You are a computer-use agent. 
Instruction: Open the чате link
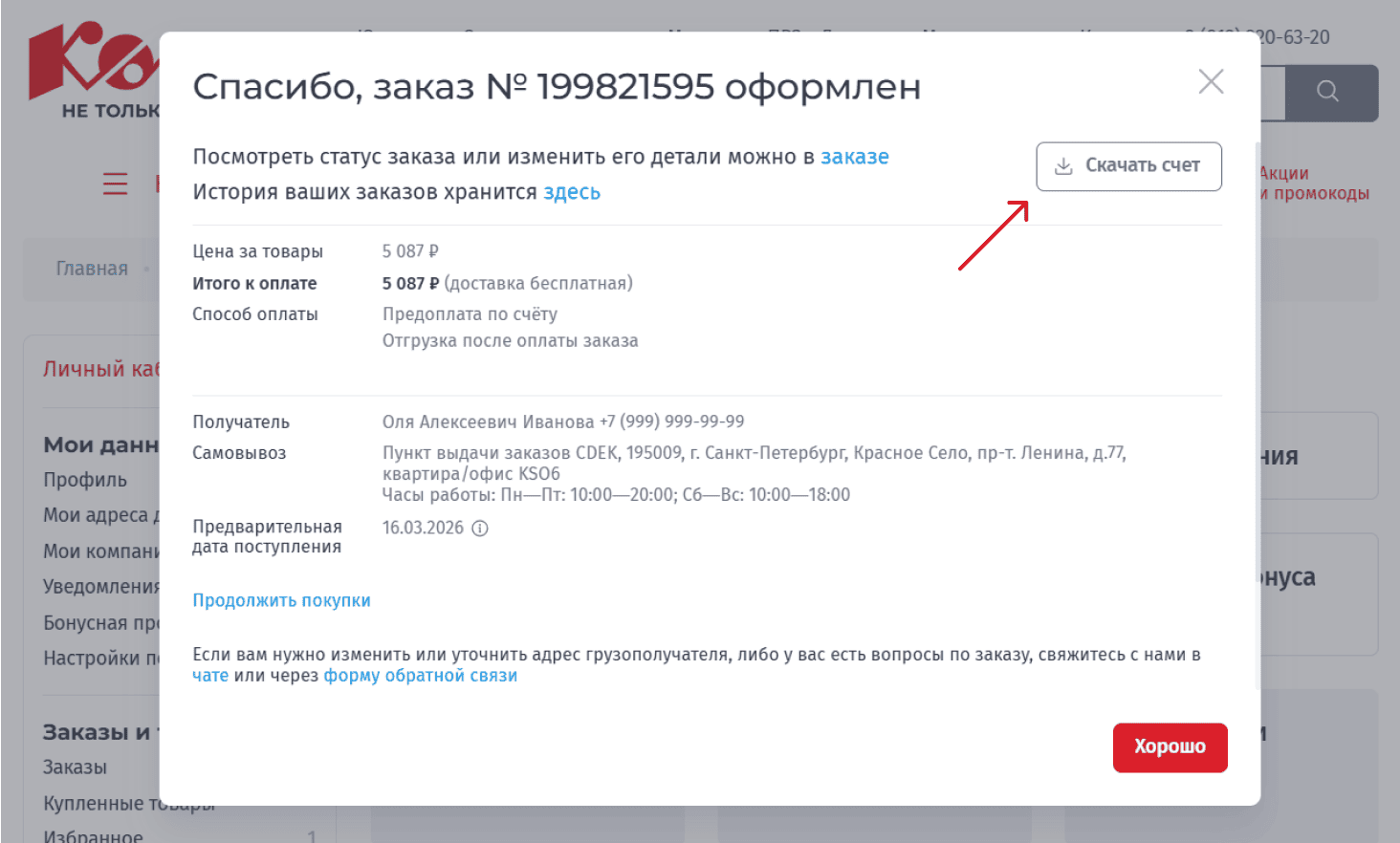coord(210,676)
